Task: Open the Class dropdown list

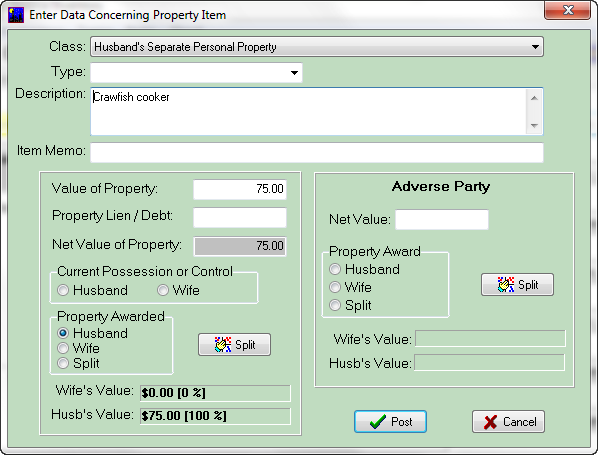Action: tap(535, 47)
